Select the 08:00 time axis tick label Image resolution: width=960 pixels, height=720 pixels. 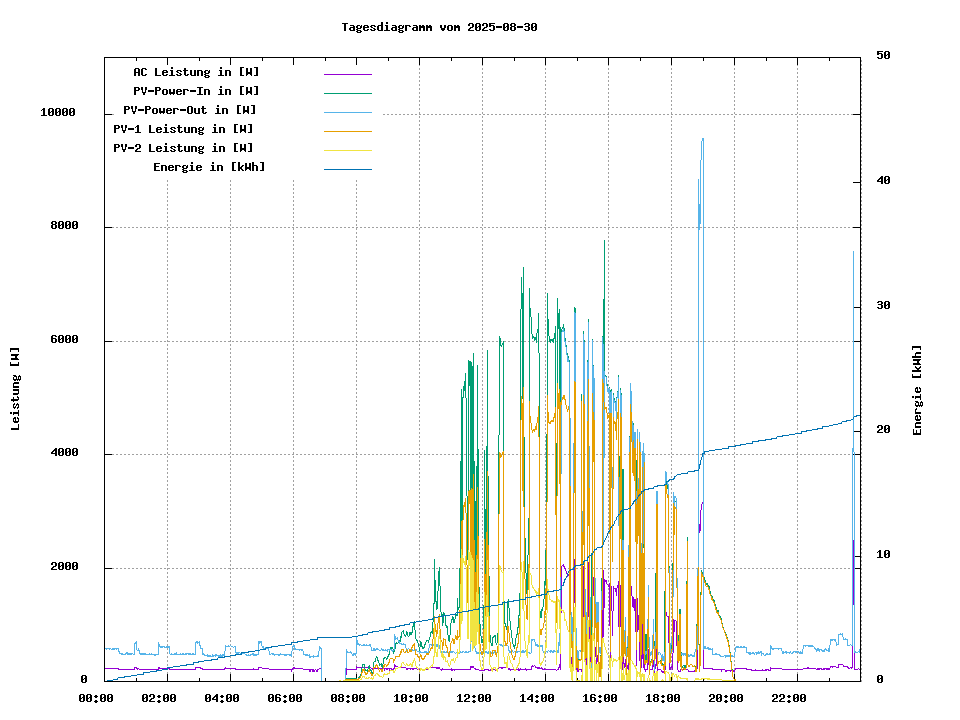347,698
